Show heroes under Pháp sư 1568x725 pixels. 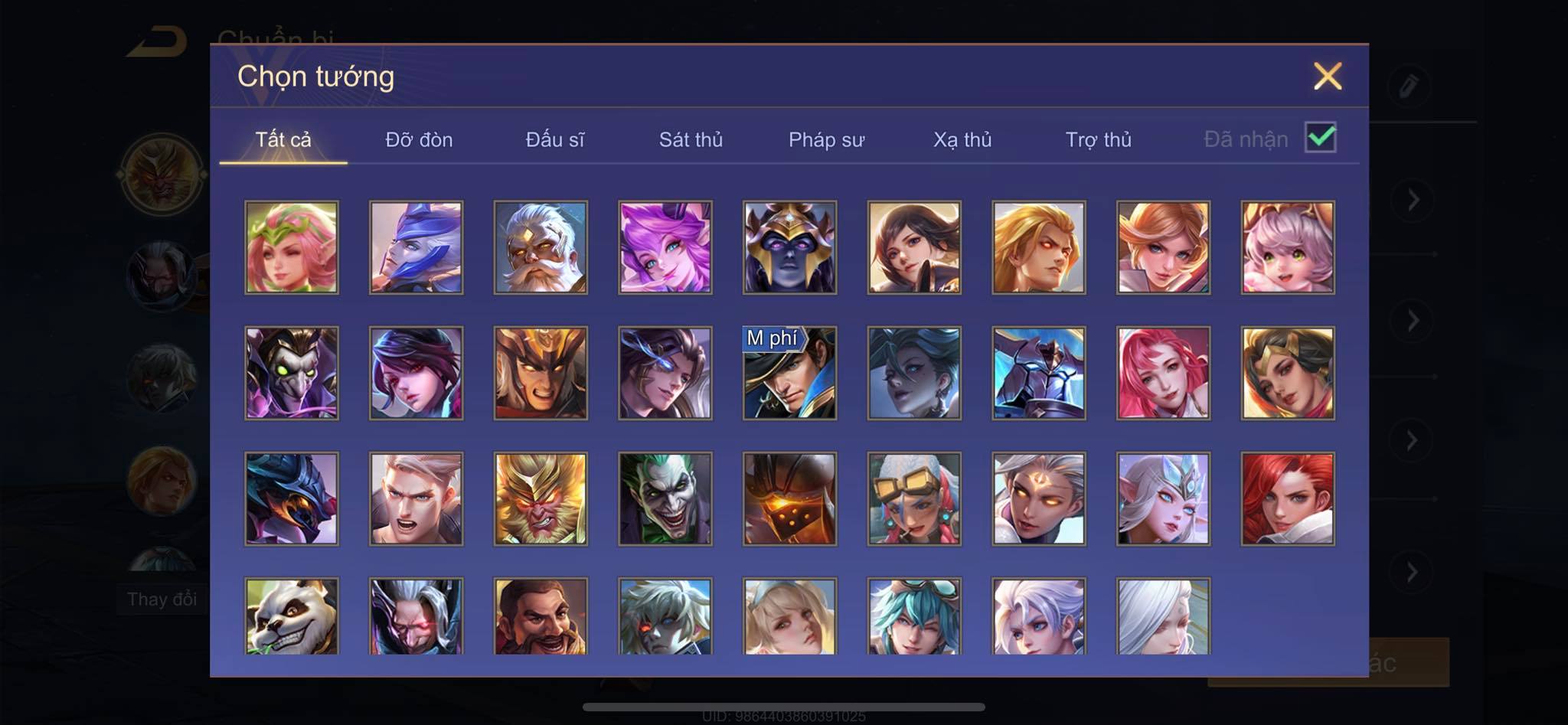pos(826,140)
